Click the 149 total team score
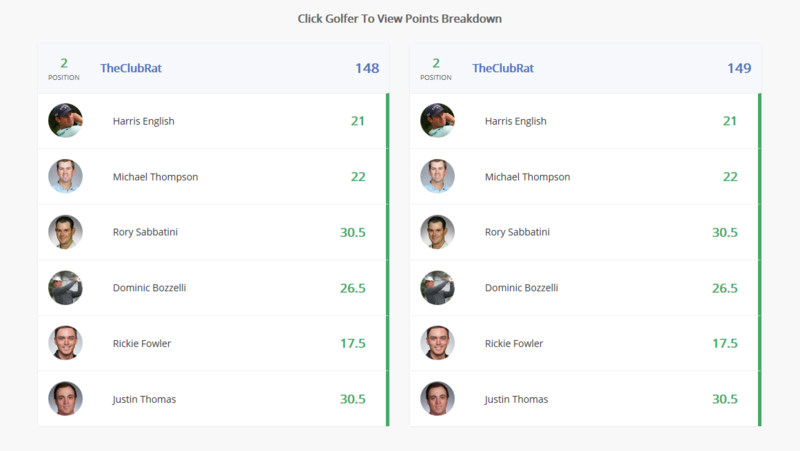This screenshot has width=800, height=451. coord(739,68)
